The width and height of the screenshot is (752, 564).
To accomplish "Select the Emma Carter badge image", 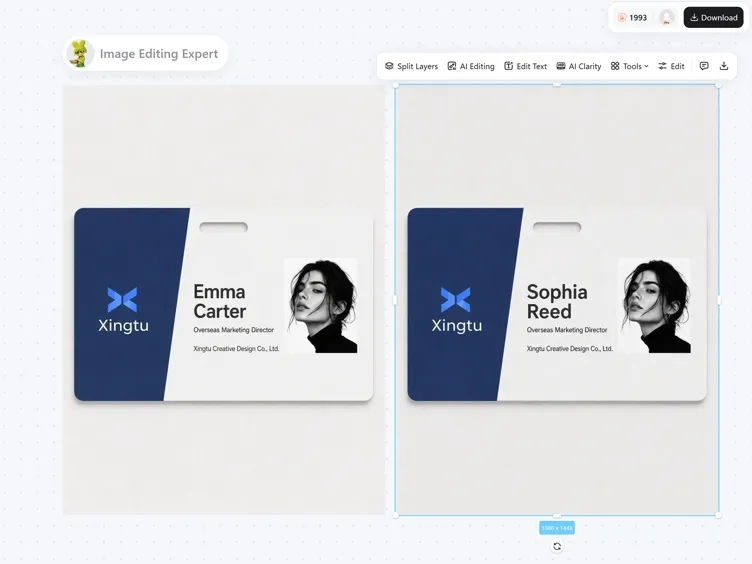I will click(x=223, y=300).
